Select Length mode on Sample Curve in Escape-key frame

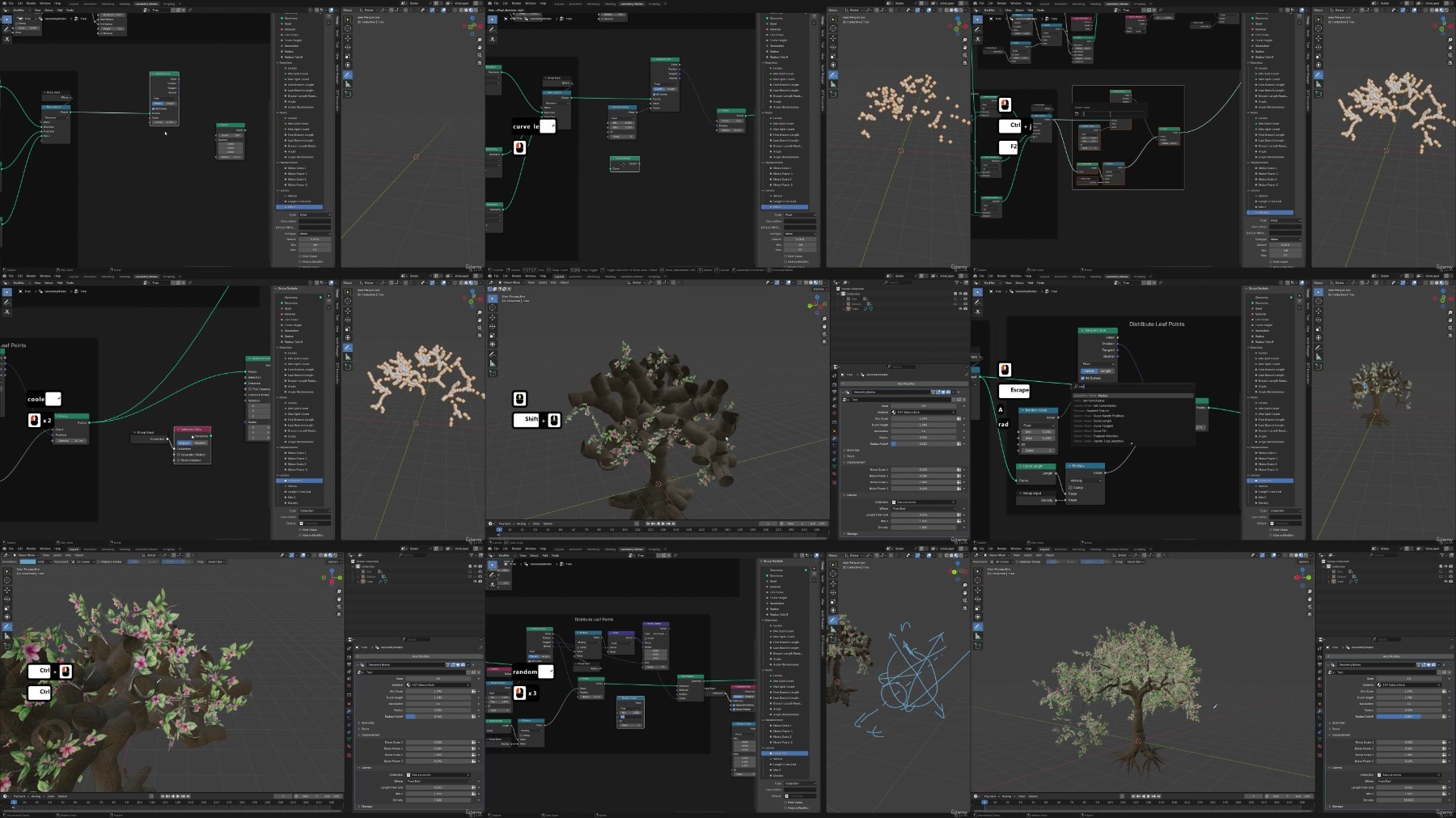(x=1105, y=371)
